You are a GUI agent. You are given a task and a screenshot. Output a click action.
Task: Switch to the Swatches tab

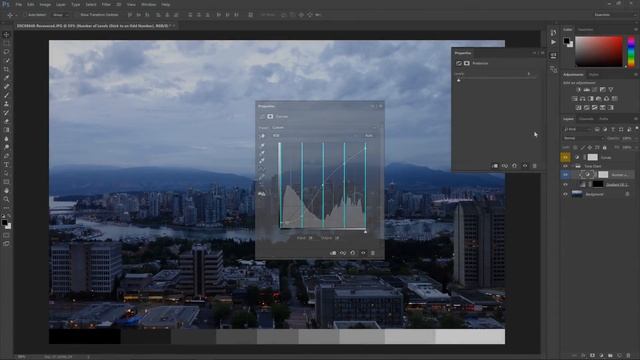[x=585, y=29]
